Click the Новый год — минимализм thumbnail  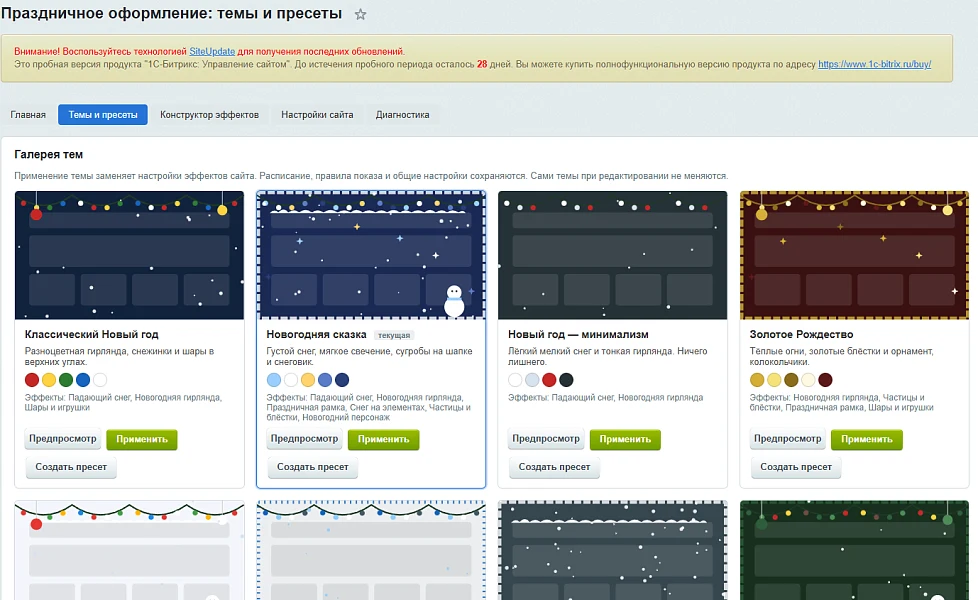pyautogui.click(x=612, y=255)
